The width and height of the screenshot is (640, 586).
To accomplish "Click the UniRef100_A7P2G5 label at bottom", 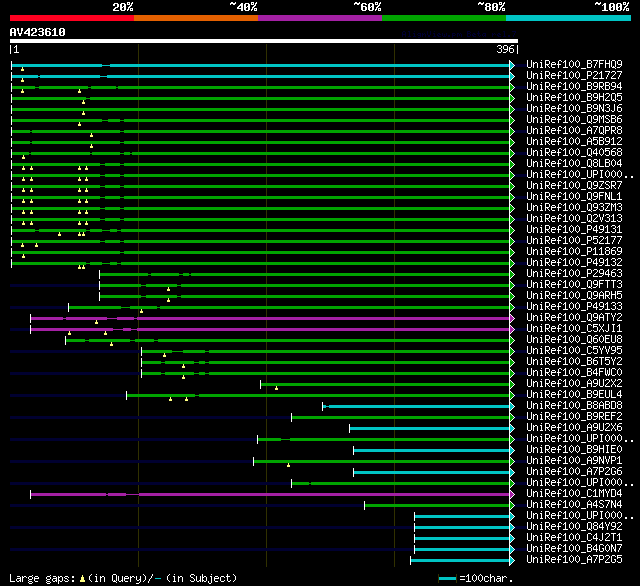I will click(x=573, y=560).
